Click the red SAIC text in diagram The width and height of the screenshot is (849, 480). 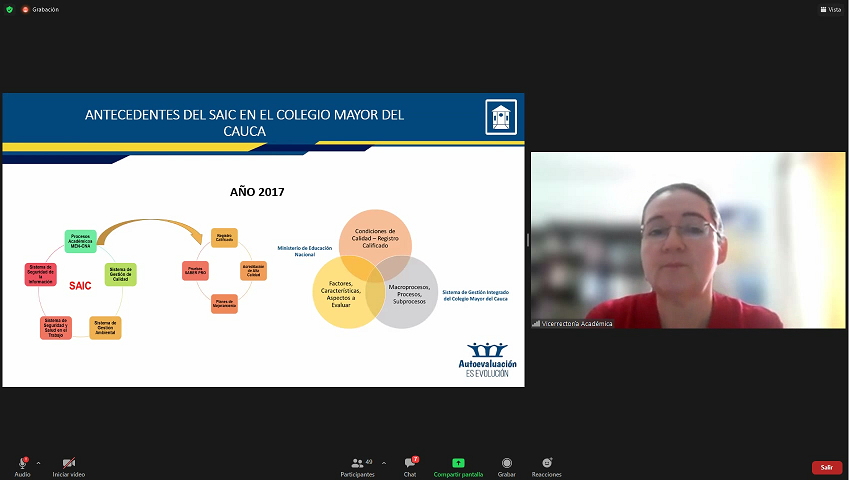coord(80,286)
